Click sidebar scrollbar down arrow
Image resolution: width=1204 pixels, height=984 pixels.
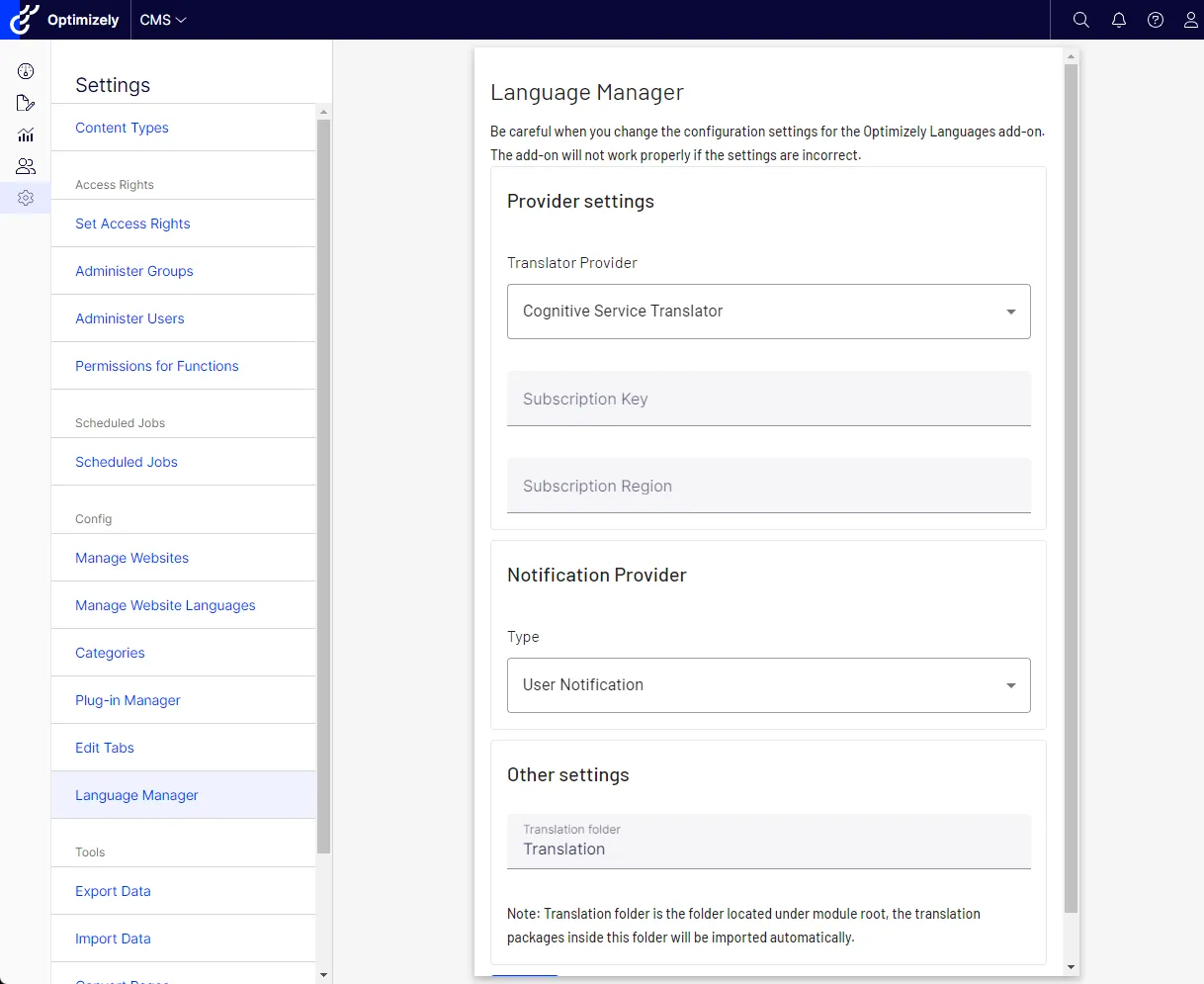click(x=323, y=975)
